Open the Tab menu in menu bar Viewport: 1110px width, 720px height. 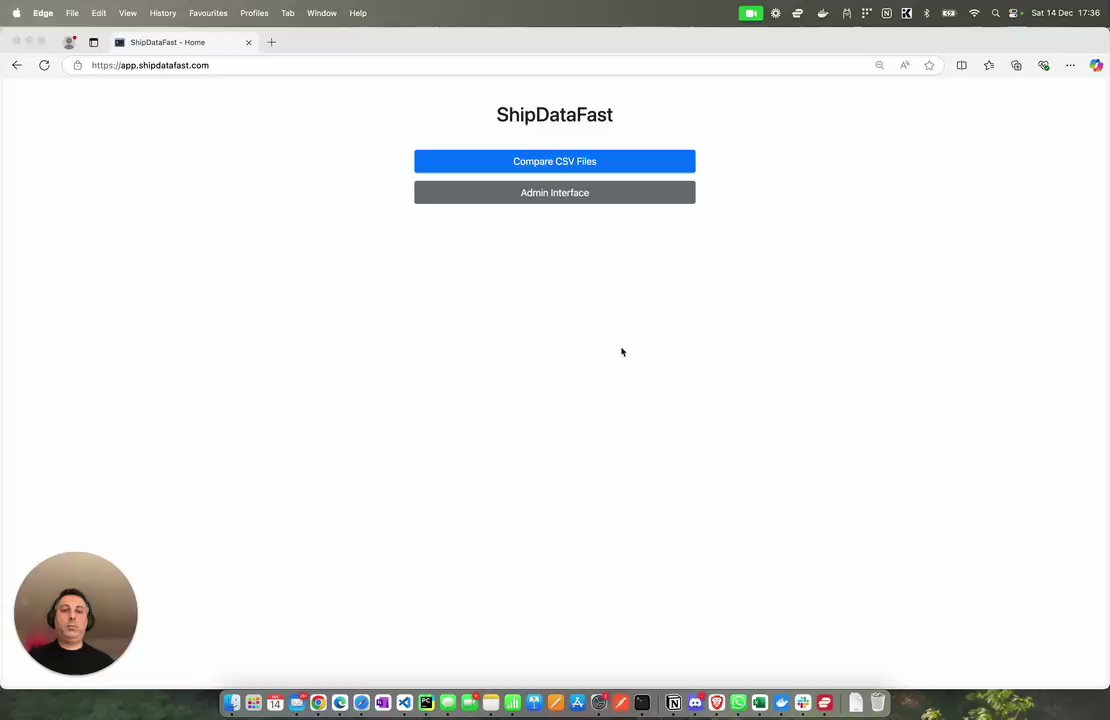tap(287, 13)
